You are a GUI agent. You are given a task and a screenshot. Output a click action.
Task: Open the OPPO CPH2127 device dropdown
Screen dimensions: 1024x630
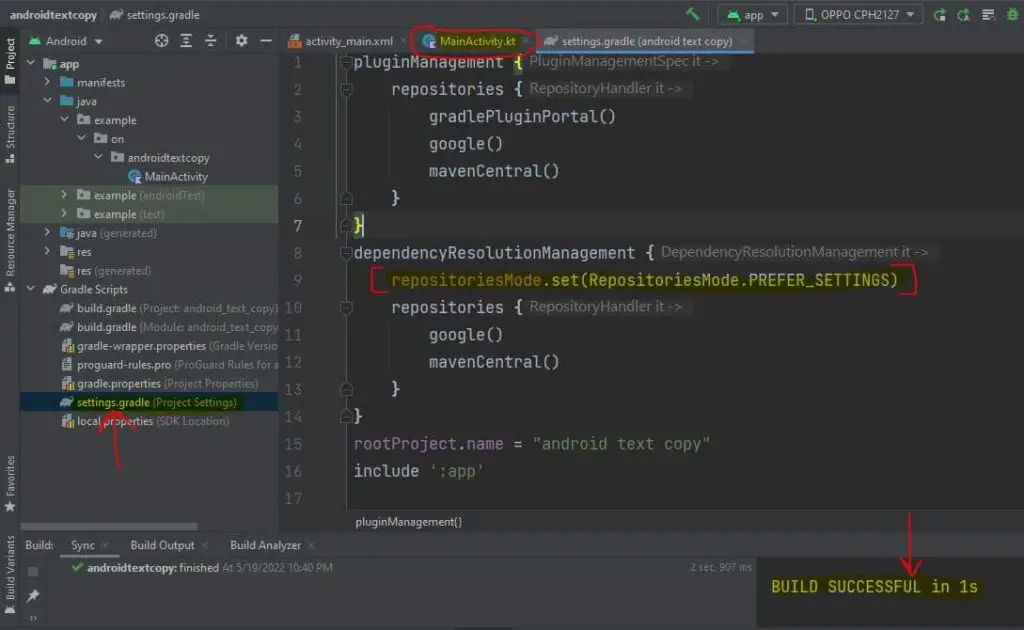tap(859, 14)
